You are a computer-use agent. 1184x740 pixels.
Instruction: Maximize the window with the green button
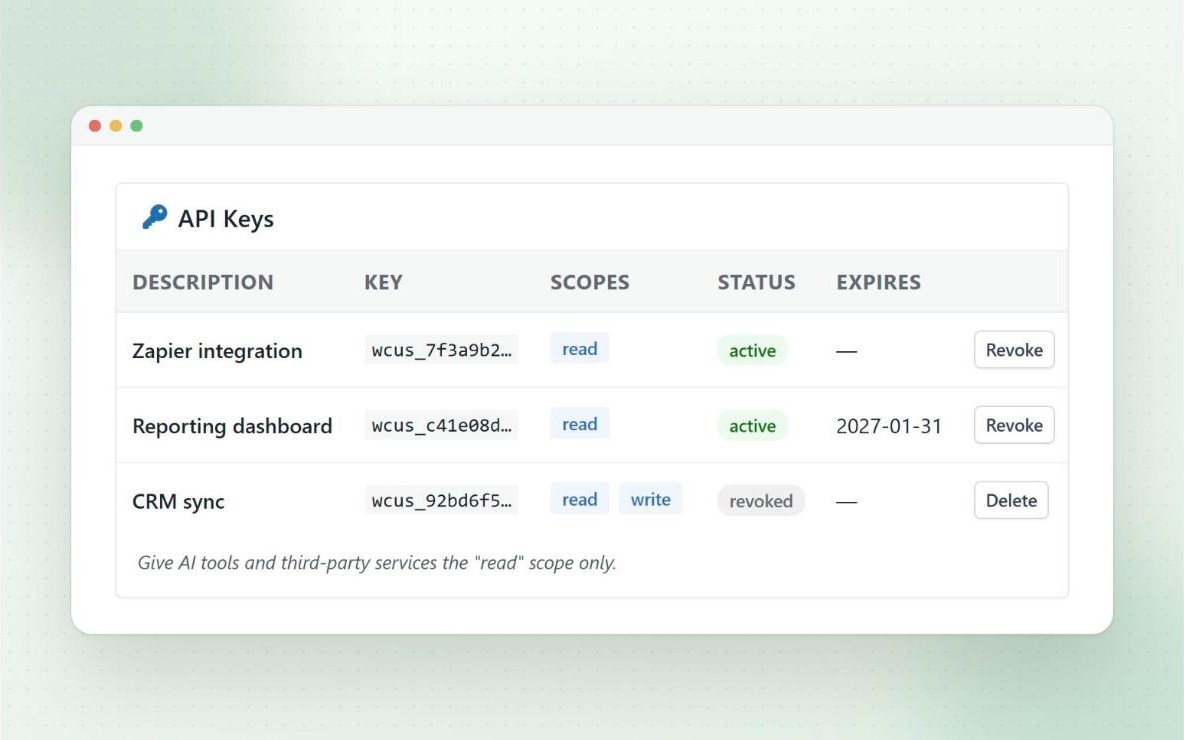coord(137,125)
